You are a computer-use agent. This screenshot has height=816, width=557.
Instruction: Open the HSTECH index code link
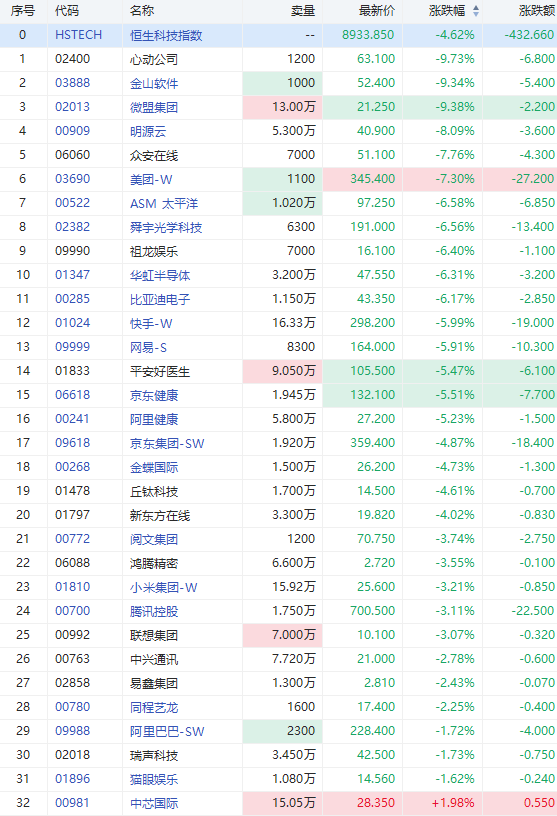pyautogui.click(x=79, y=35)
